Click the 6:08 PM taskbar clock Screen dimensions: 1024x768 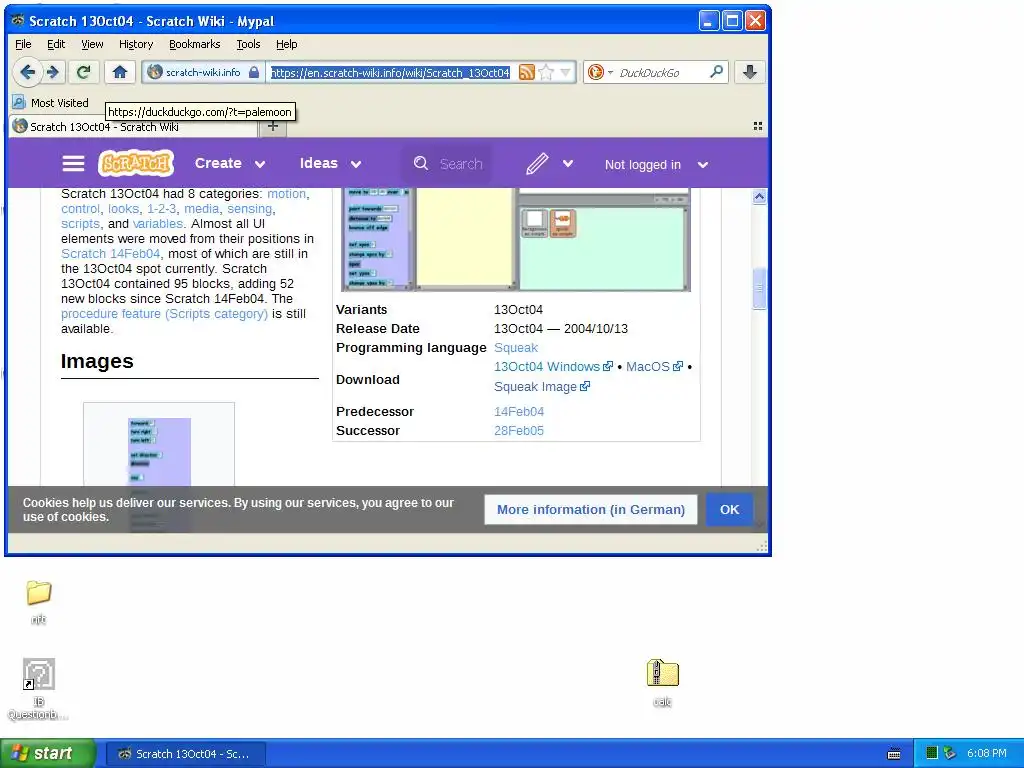[x=987, y=753]
